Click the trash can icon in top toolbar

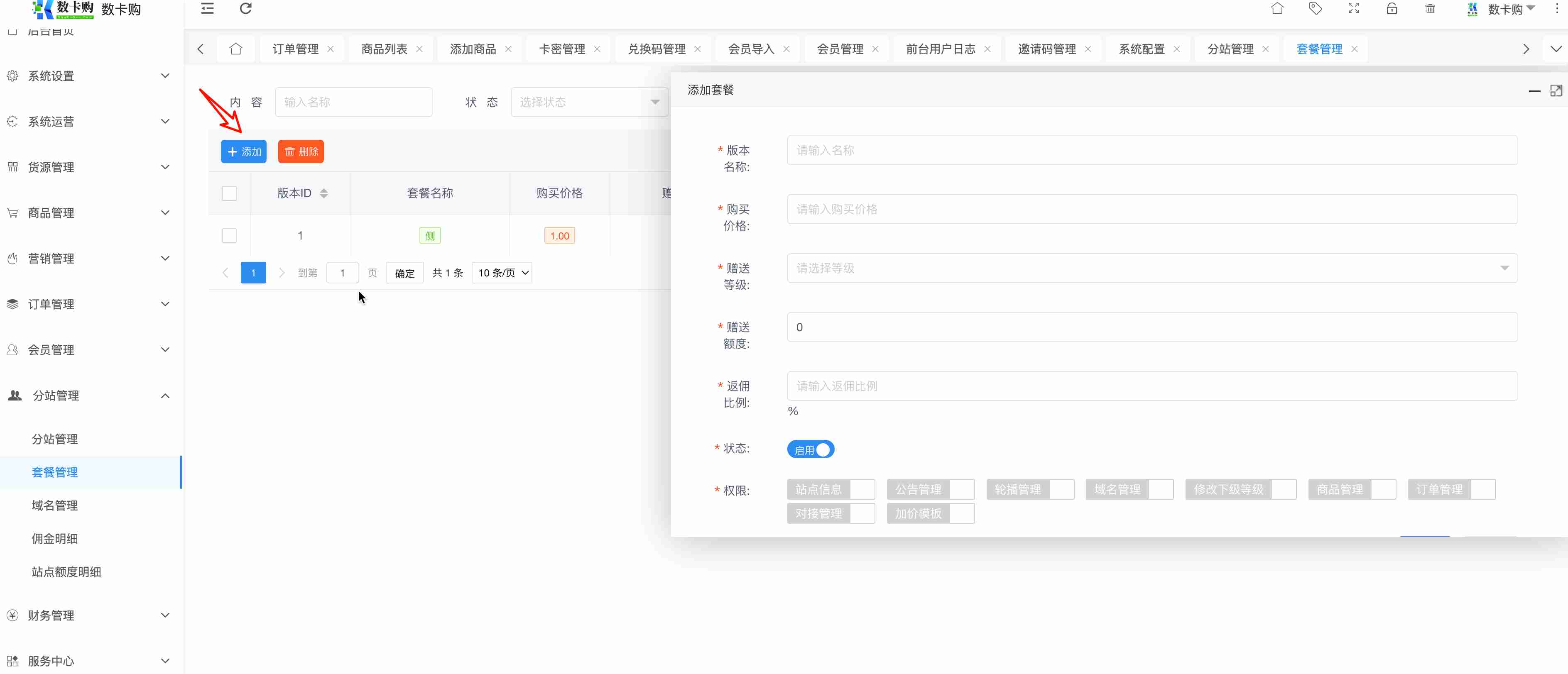coord(1430,9)
